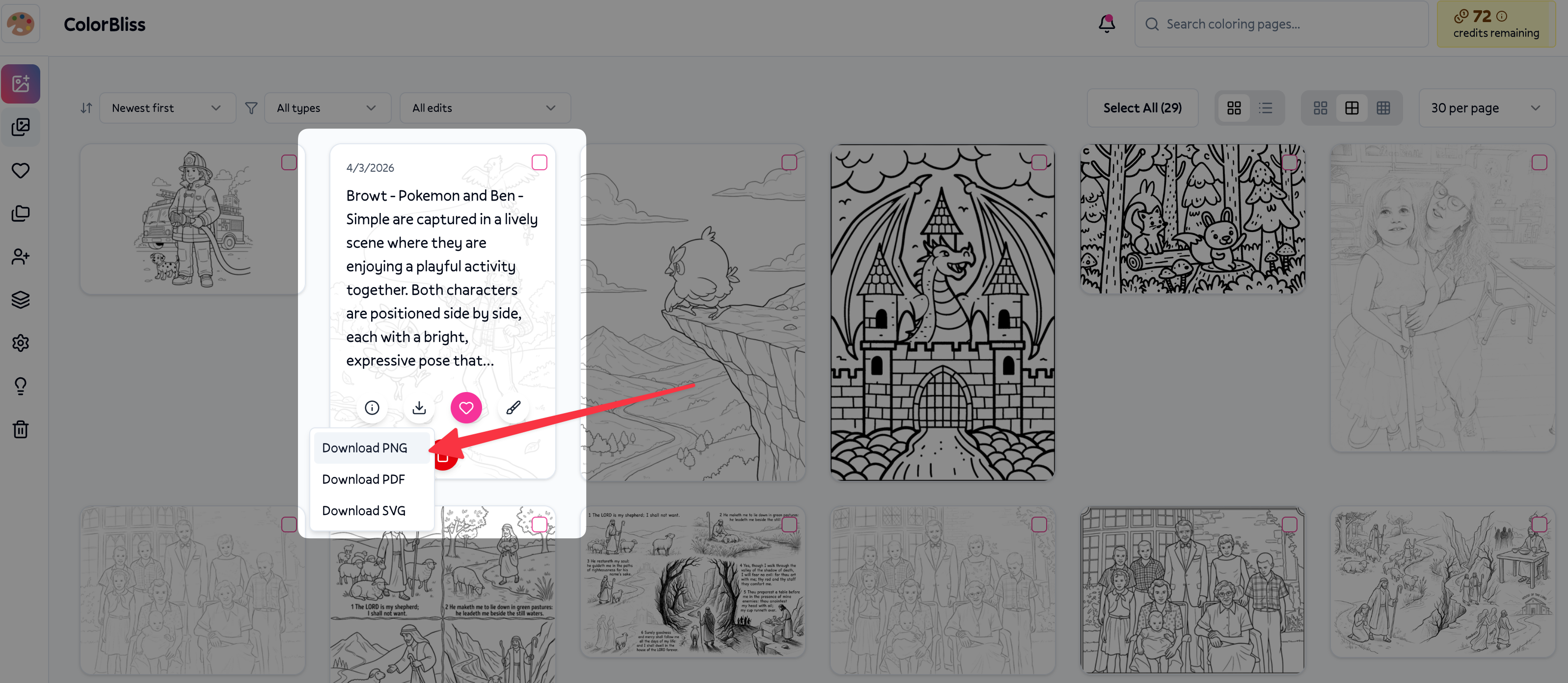The image size is (1568, 683).
Task: Choose Download SVG from the menu
Action: (x=363, y=511)
